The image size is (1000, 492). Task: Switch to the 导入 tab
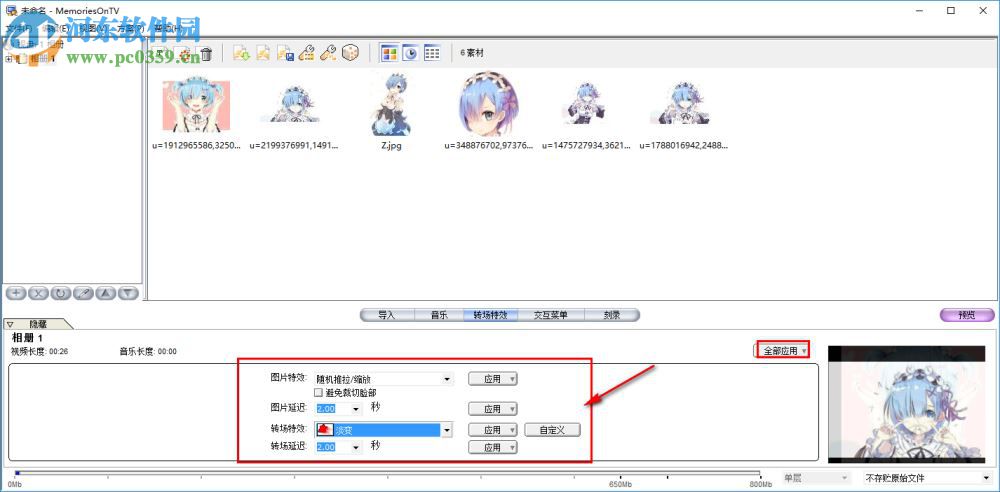click(387, 315)
